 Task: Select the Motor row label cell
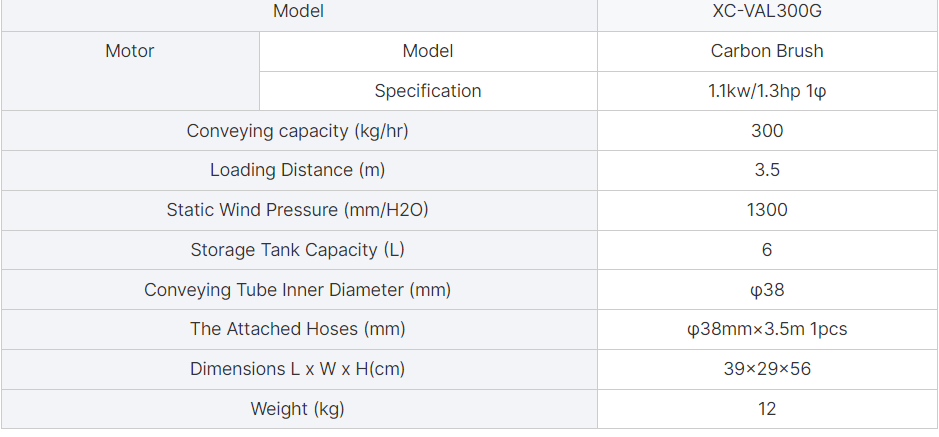click(x=130, y=71)
